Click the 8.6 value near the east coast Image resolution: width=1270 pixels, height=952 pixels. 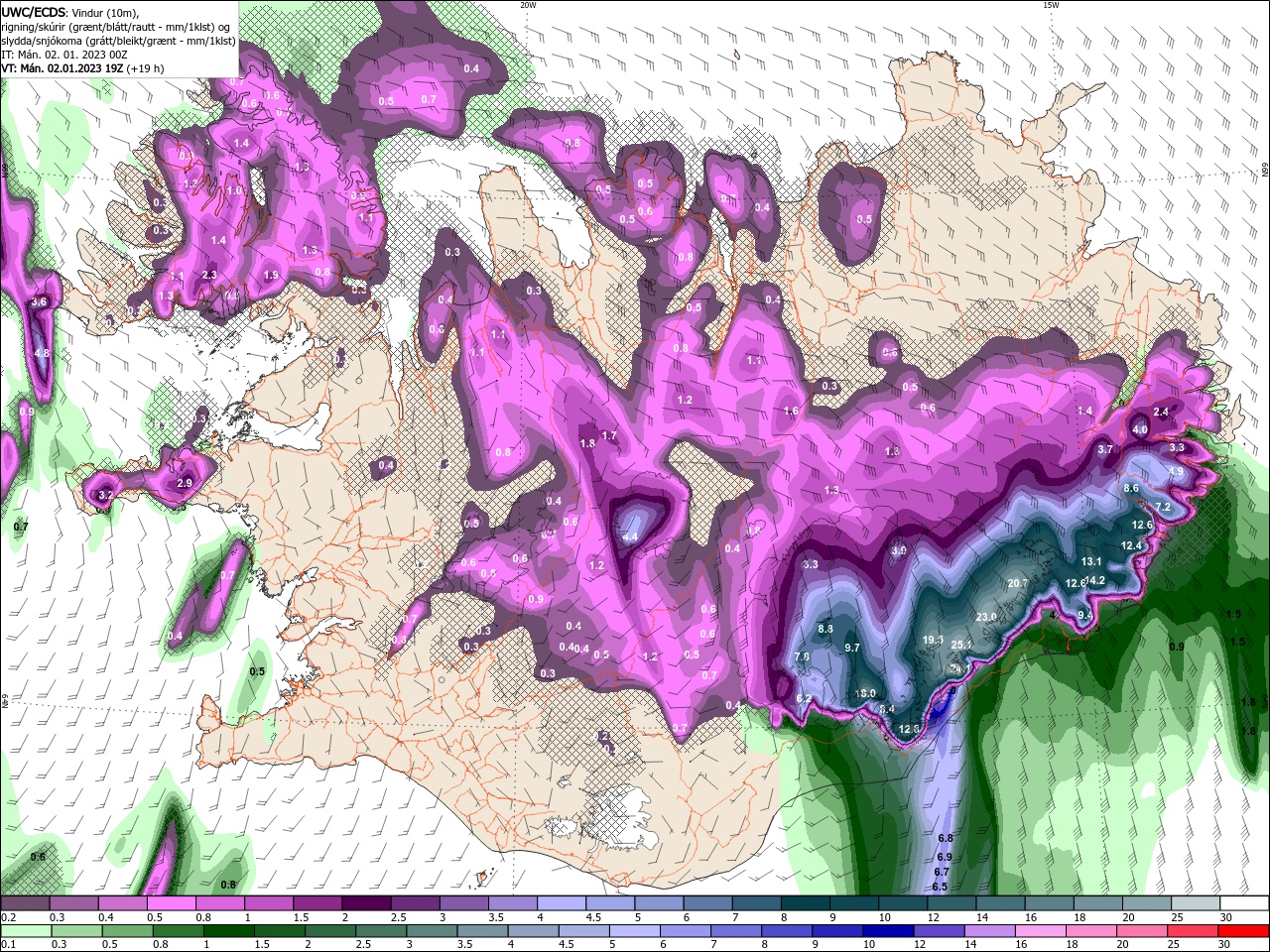(x=1131, y=488)
